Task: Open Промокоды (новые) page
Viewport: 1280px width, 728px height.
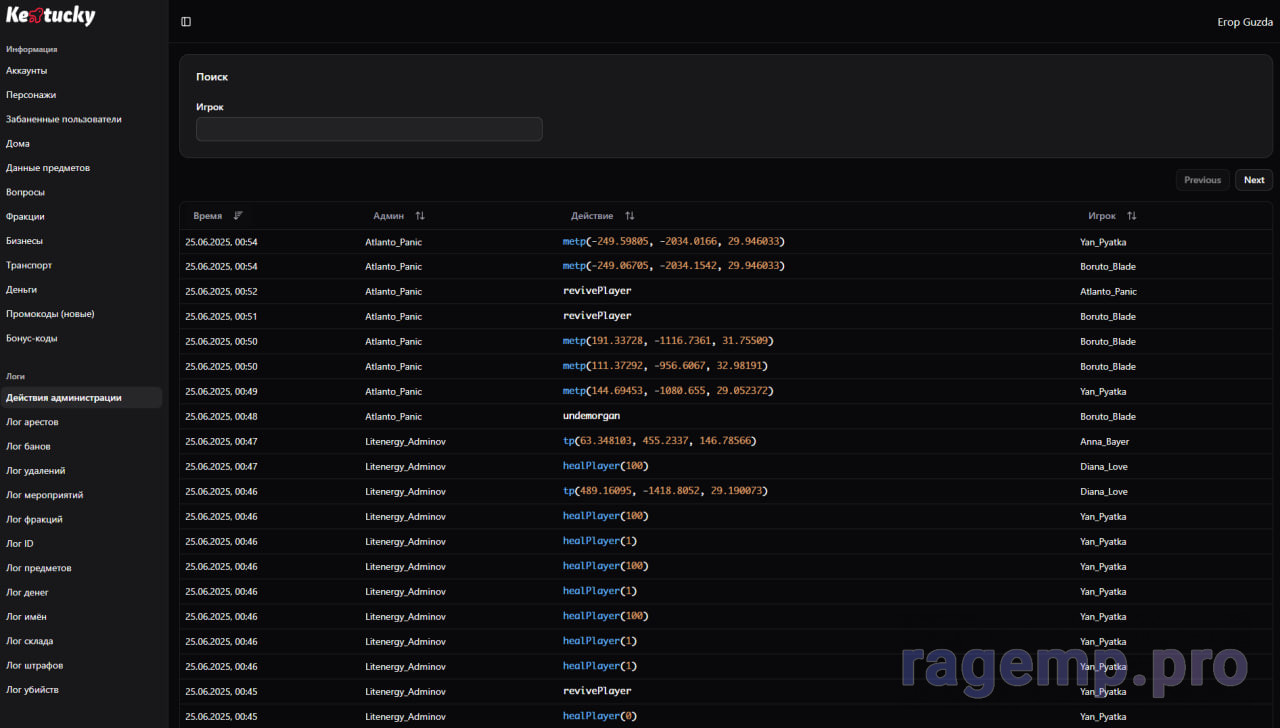Action: [51, 314]
